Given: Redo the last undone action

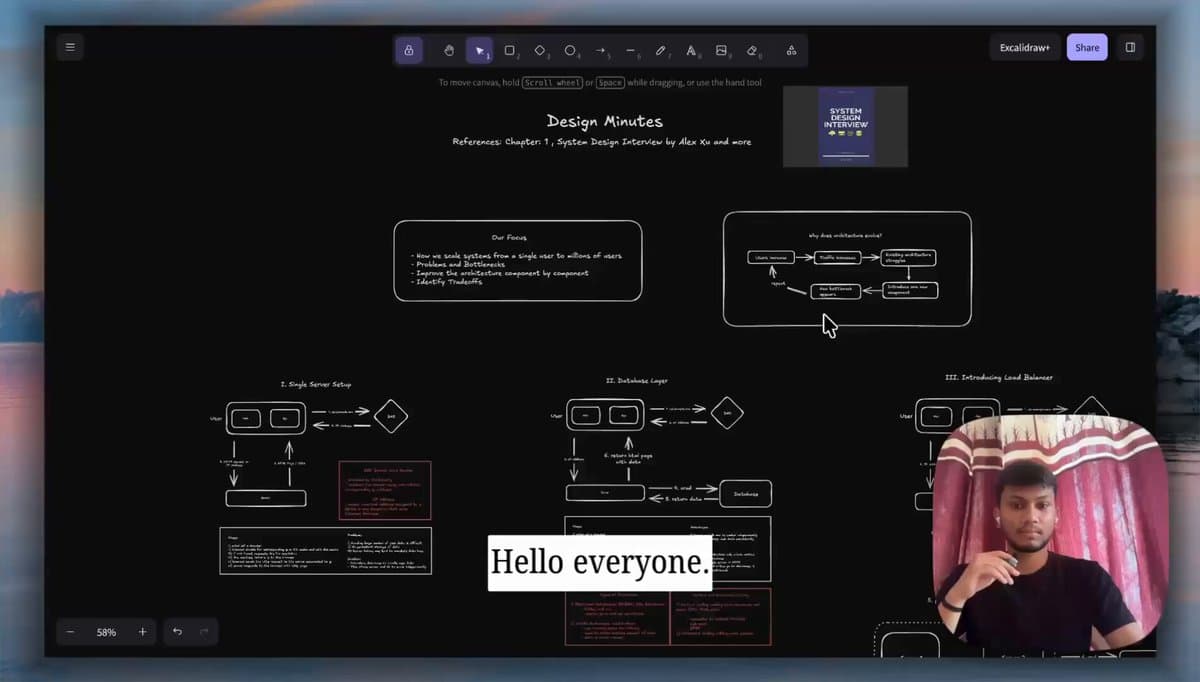Looking at the screenshot, I should point(204,632).
